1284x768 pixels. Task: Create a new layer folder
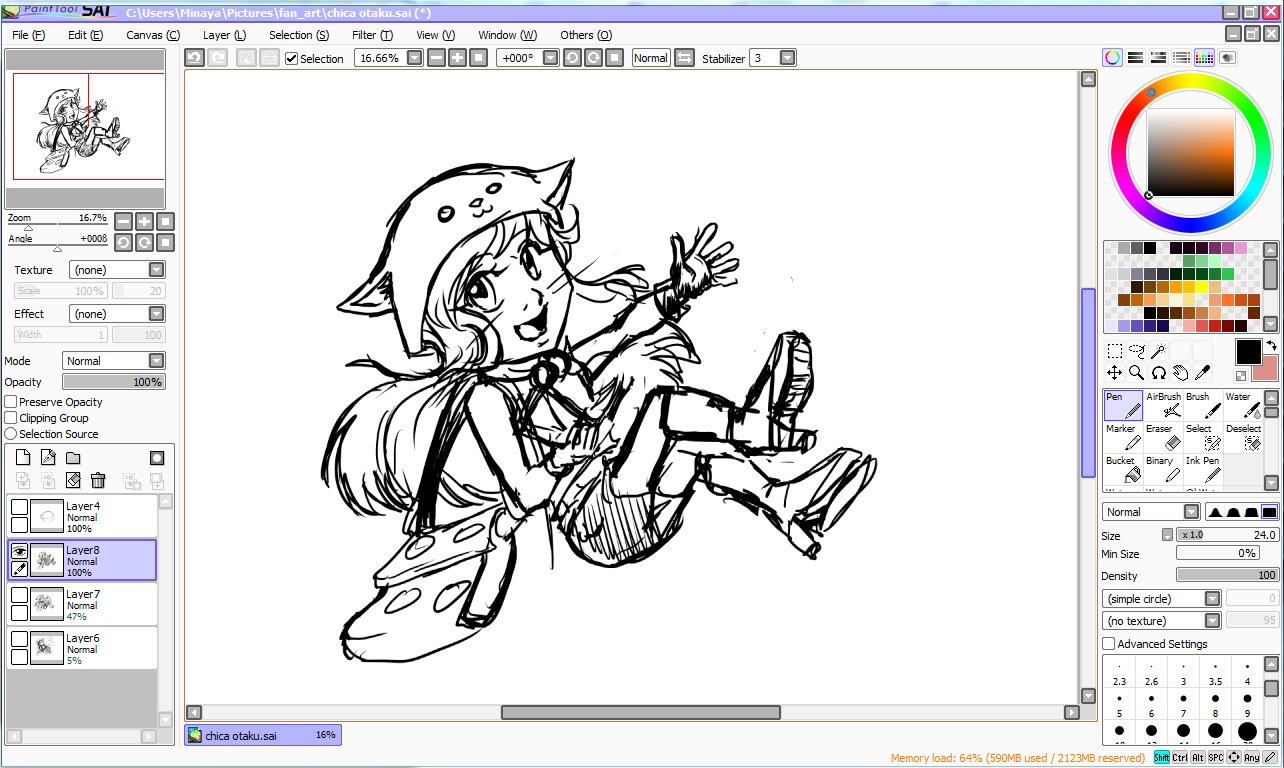point(73,458)
